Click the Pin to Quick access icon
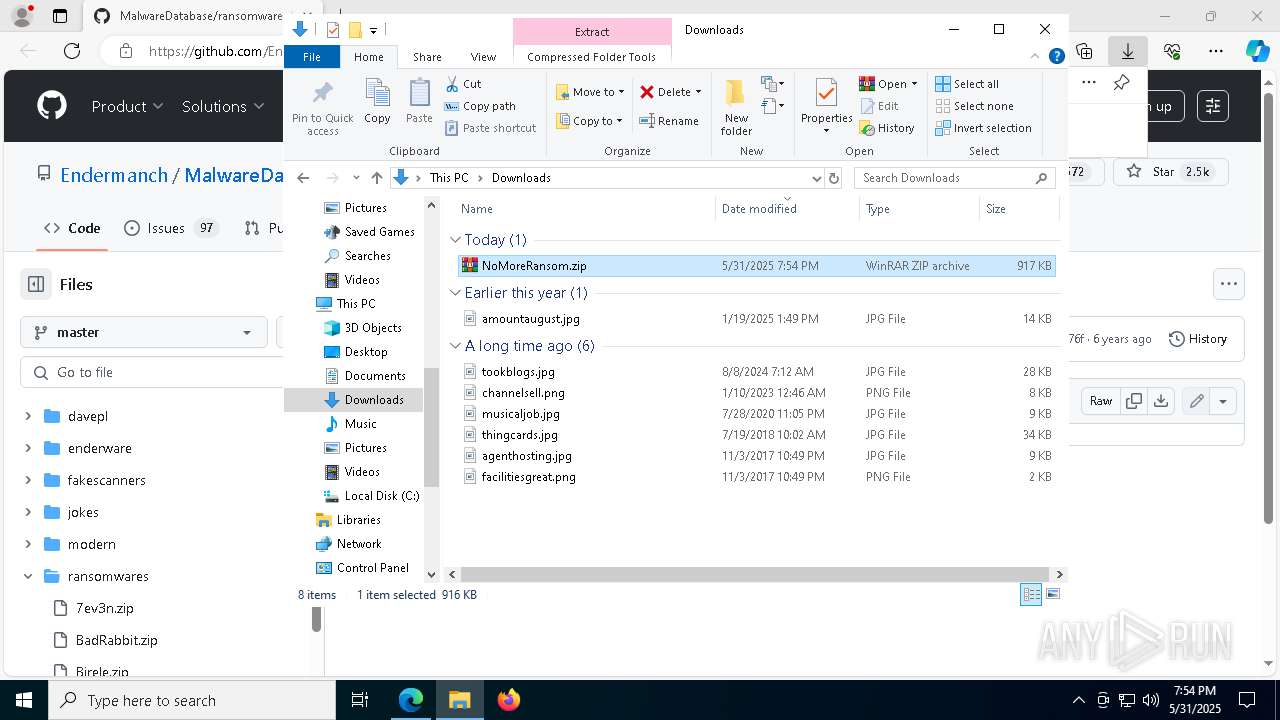 [x=322, y=108]
